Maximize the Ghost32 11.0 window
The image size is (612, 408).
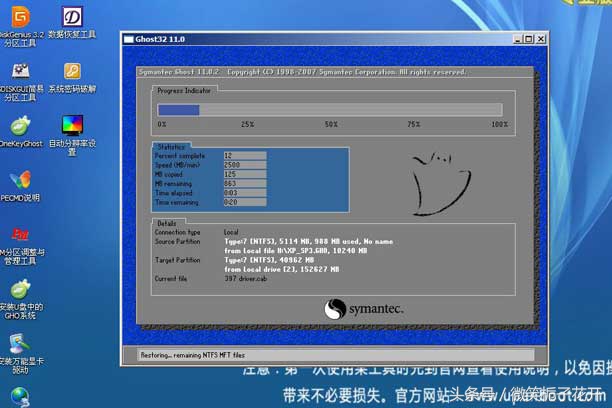(x=529, y=39)
